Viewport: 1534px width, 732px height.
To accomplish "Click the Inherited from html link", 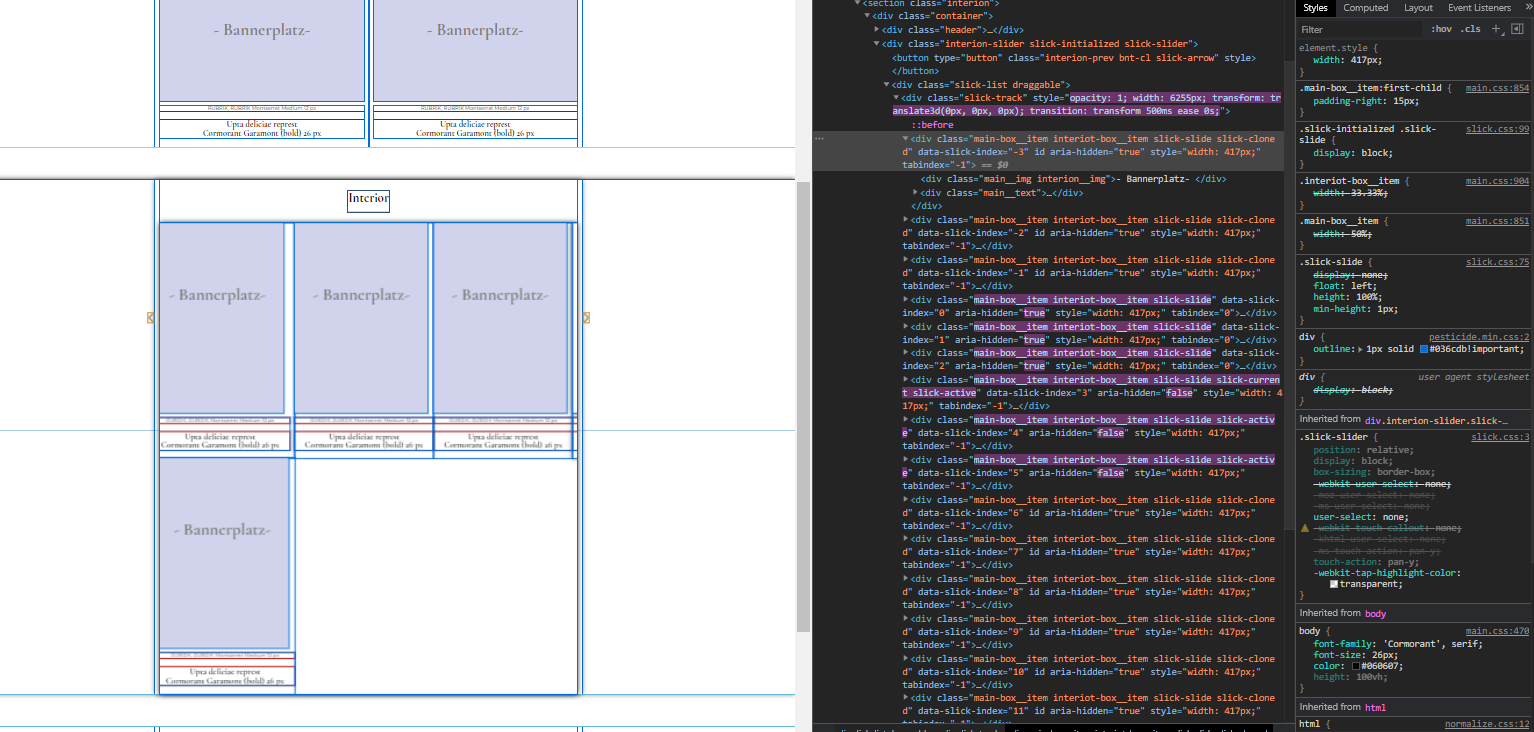I will (x=1375, y=707).
